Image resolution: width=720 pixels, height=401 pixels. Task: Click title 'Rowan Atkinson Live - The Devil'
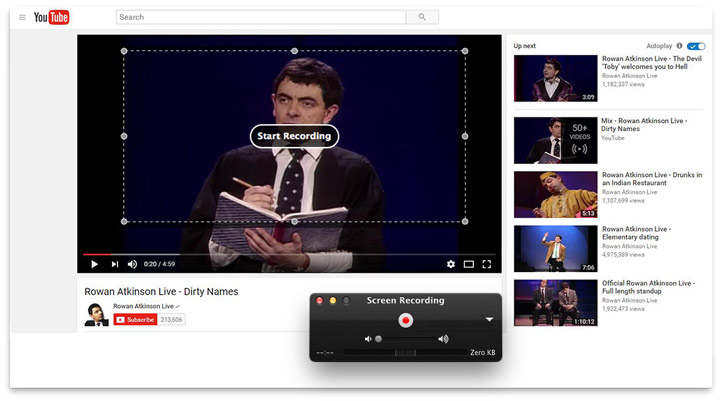(652, 62)
